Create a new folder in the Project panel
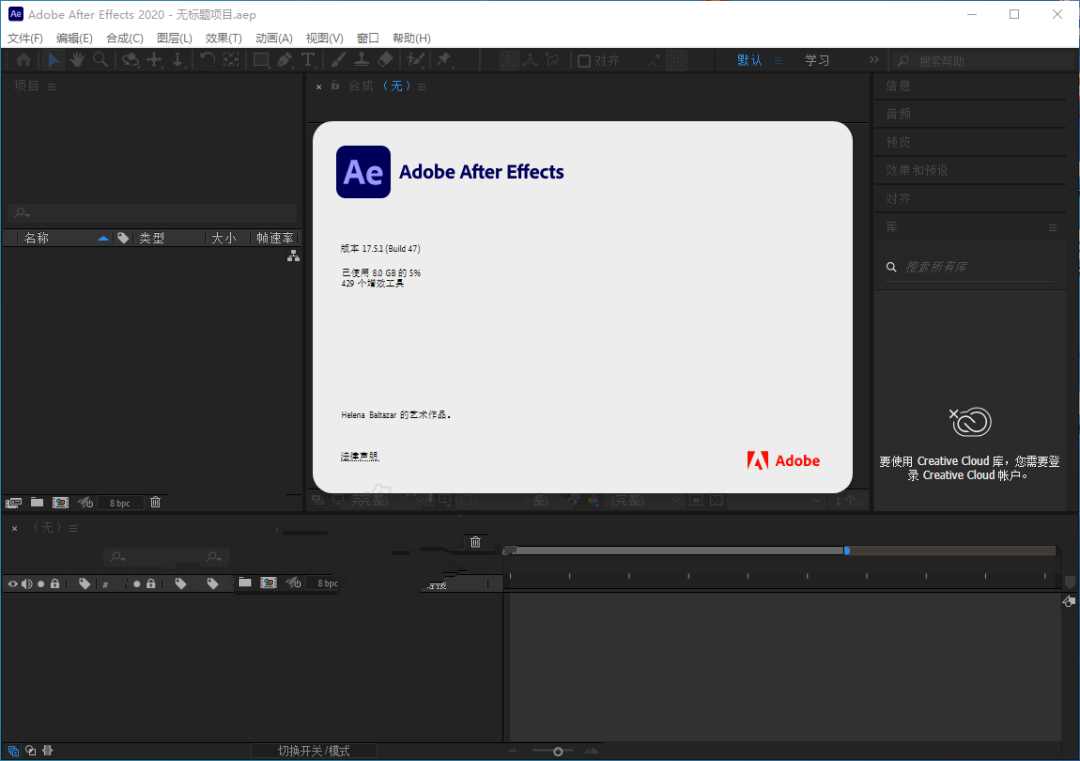Viewport: 1080px width, 761px height. click(x=37, y=503)
